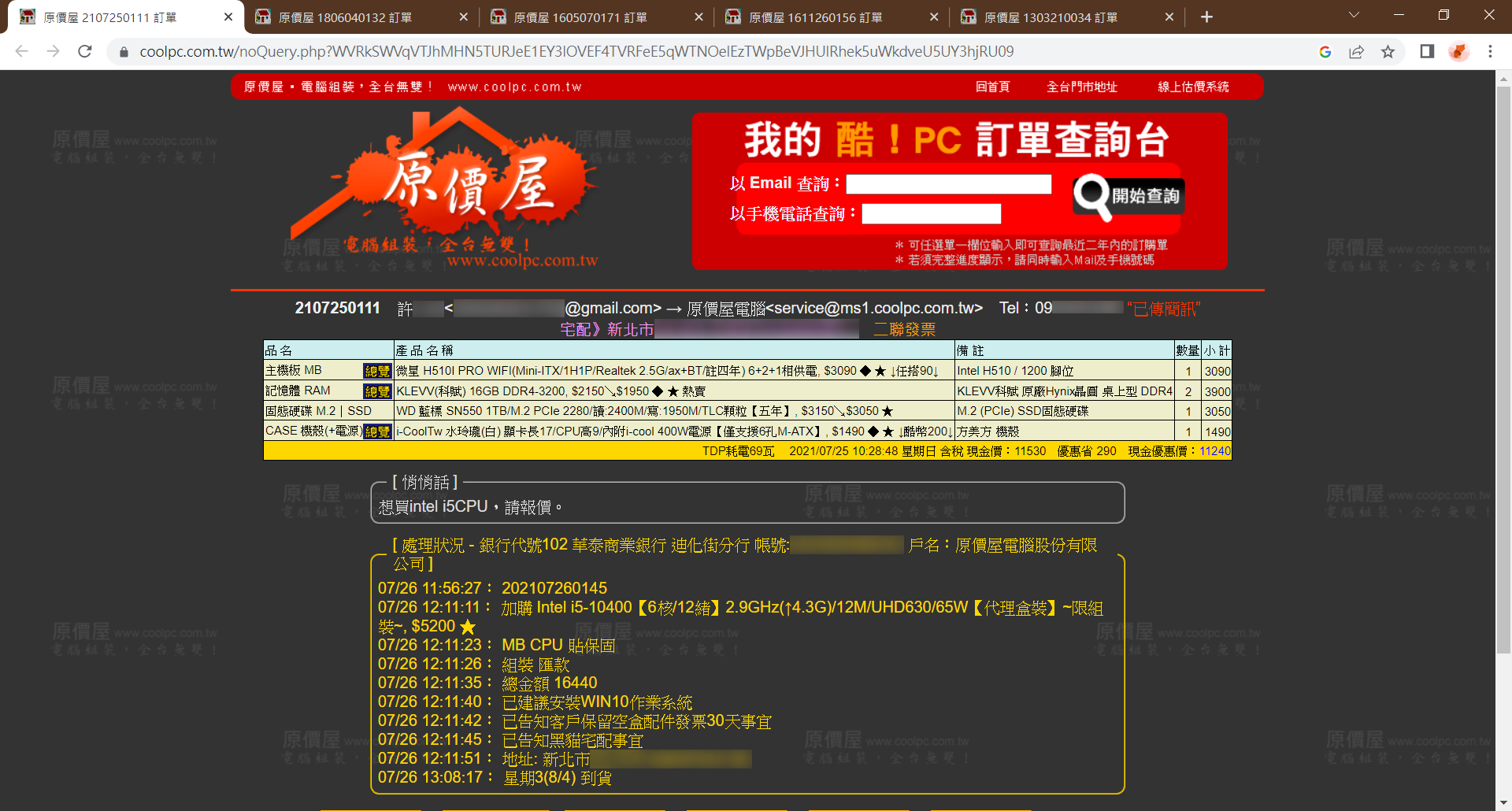The width and height of the screenshot is (1512, 811).
Task: Switch to the 原價屋 1611260156 訂單 tab
Action: click(832, 17)
